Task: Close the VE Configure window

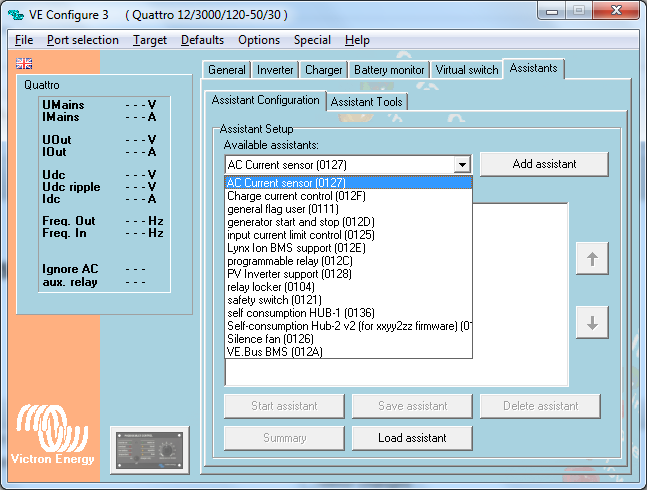Action: click(x=616, y=10)
